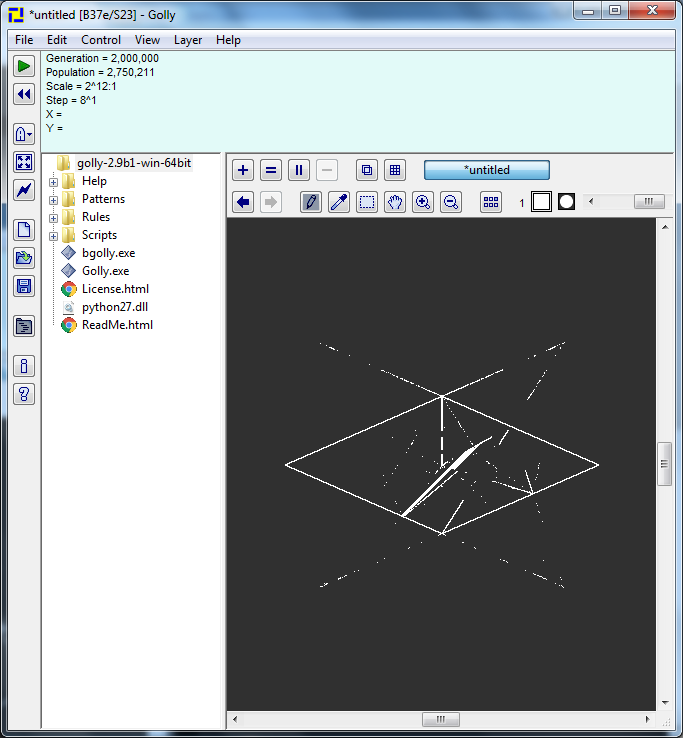Click the white circle icon swatch

(x=566, y=202)
